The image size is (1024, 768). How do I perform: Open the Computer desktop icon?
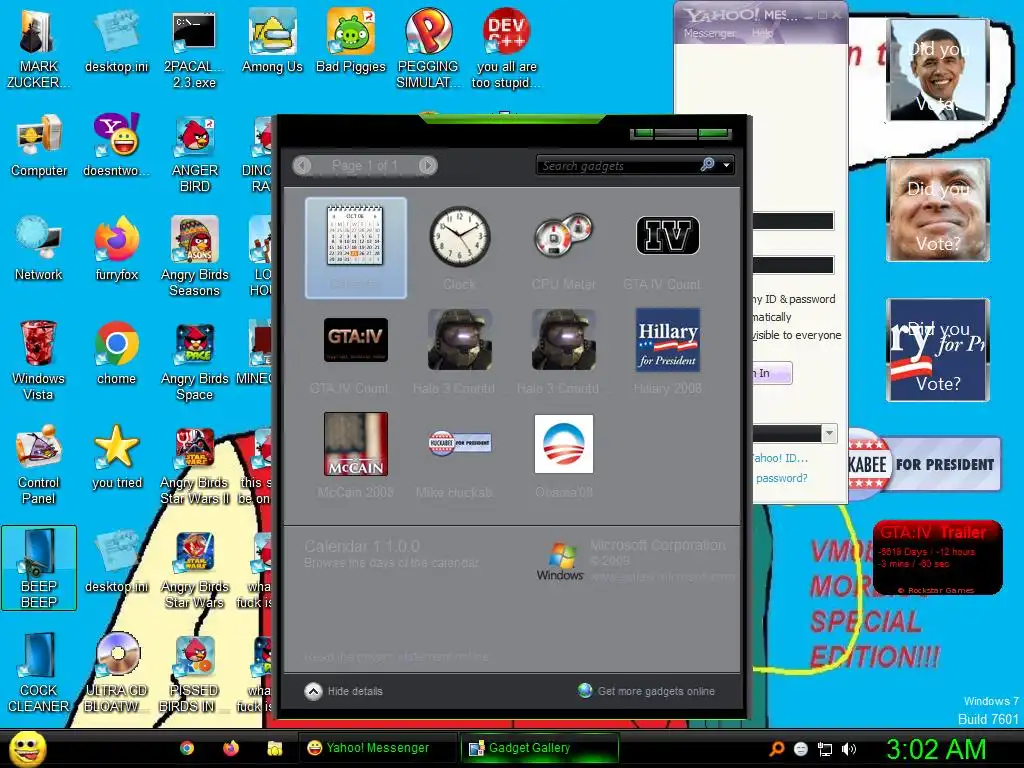point(39,146)
